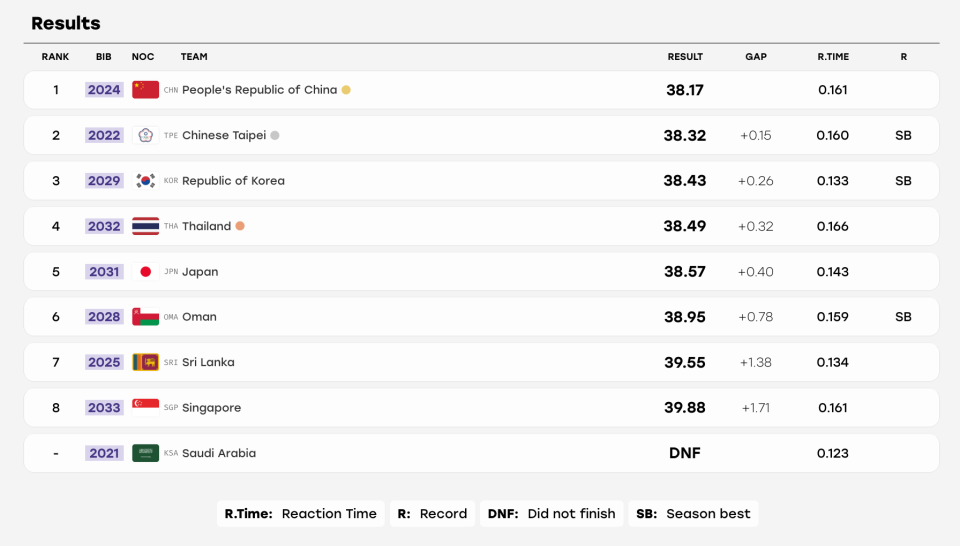
Task: Click result time 38.17
Action: pyautogui.click(x=685, y=90)
